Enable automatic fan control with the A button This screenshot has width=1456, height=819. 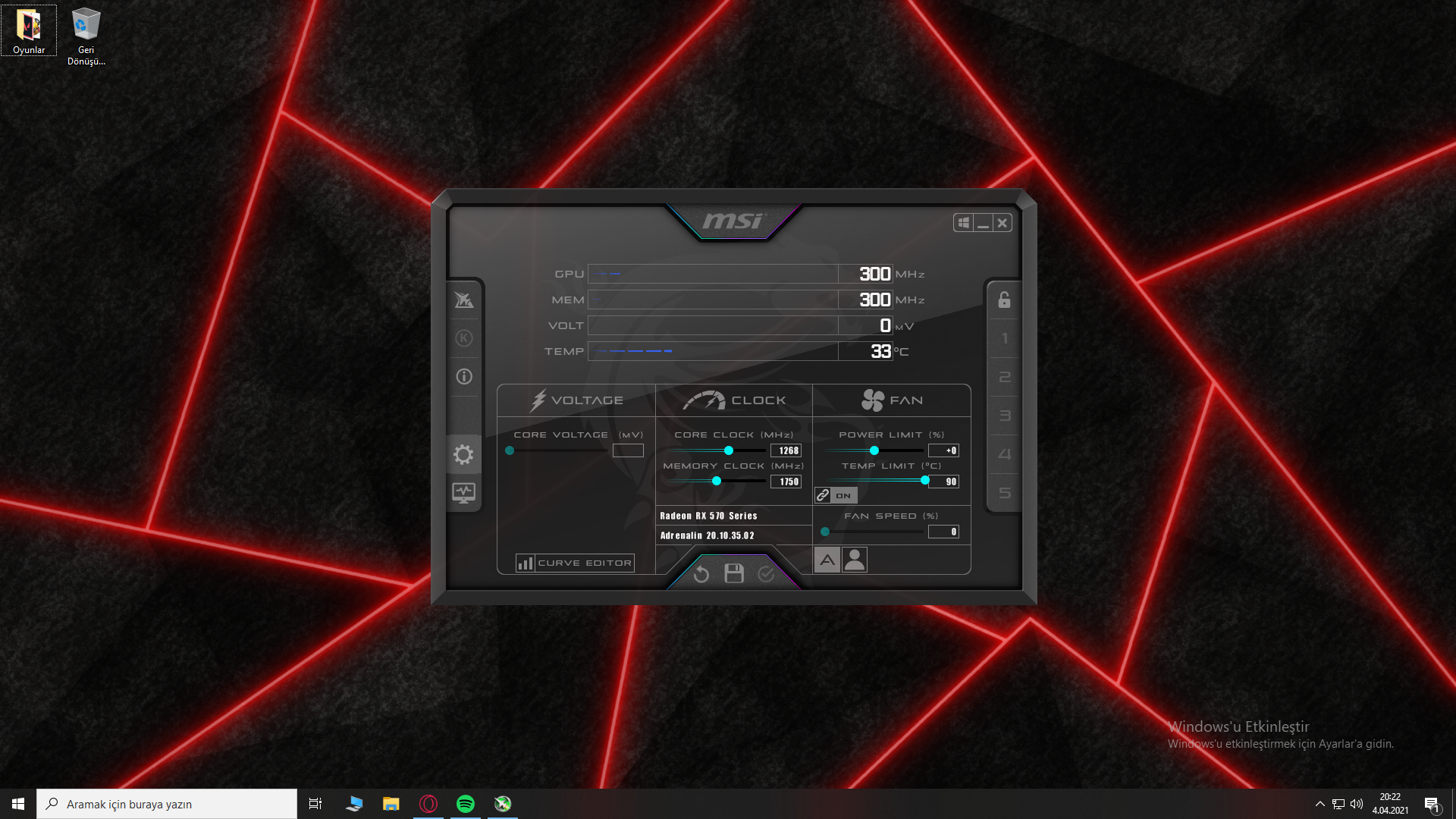827,560
